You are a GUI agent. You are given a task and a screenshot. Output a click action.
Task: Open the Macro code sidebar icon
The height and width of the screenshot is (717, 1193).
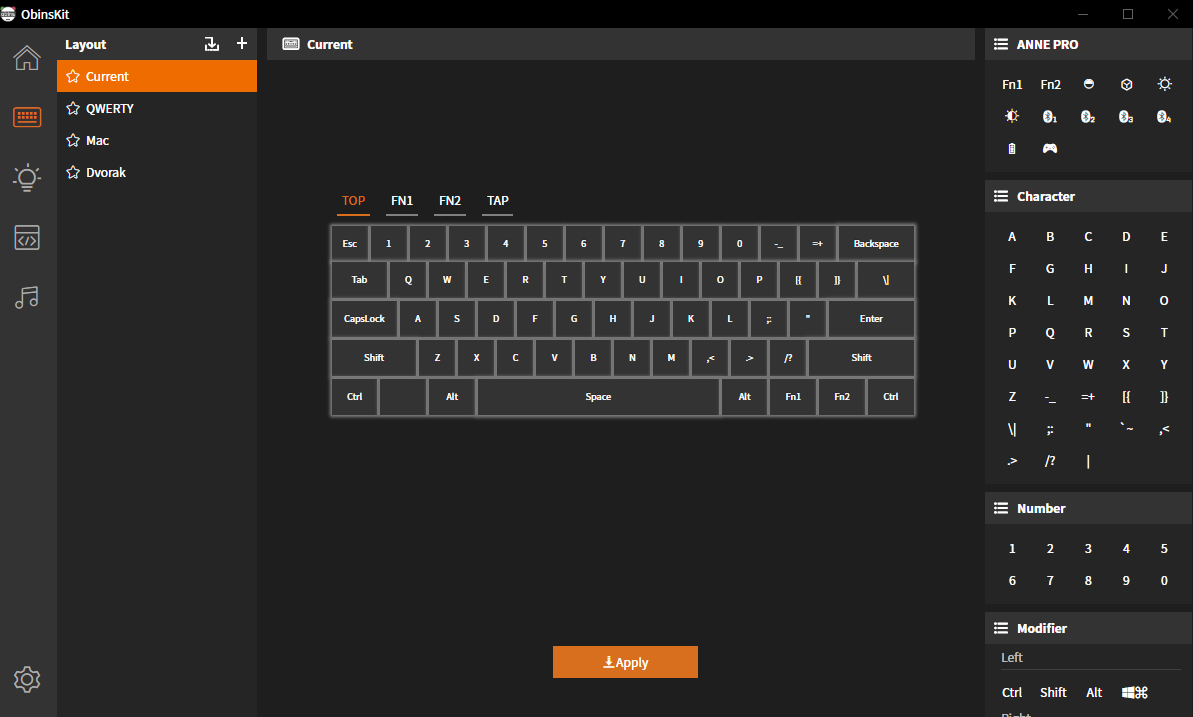tap(27, 238)
